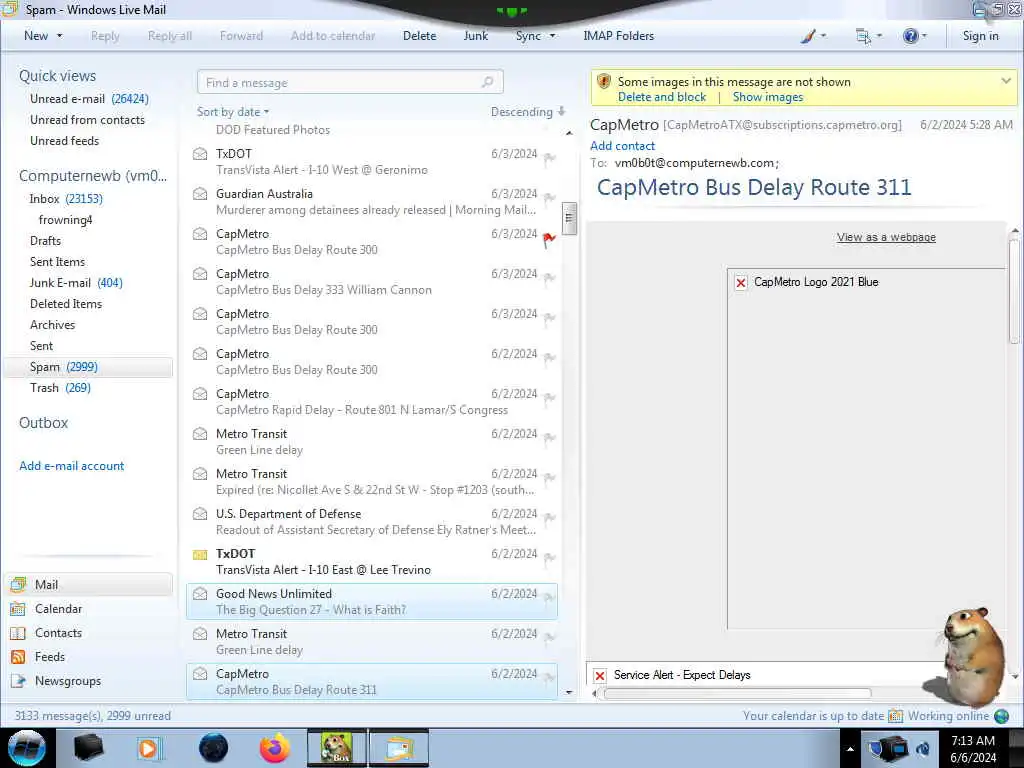Select Unread feeds quick view
This screenshot has height=768, width=1024.
(x=65, y=140)
